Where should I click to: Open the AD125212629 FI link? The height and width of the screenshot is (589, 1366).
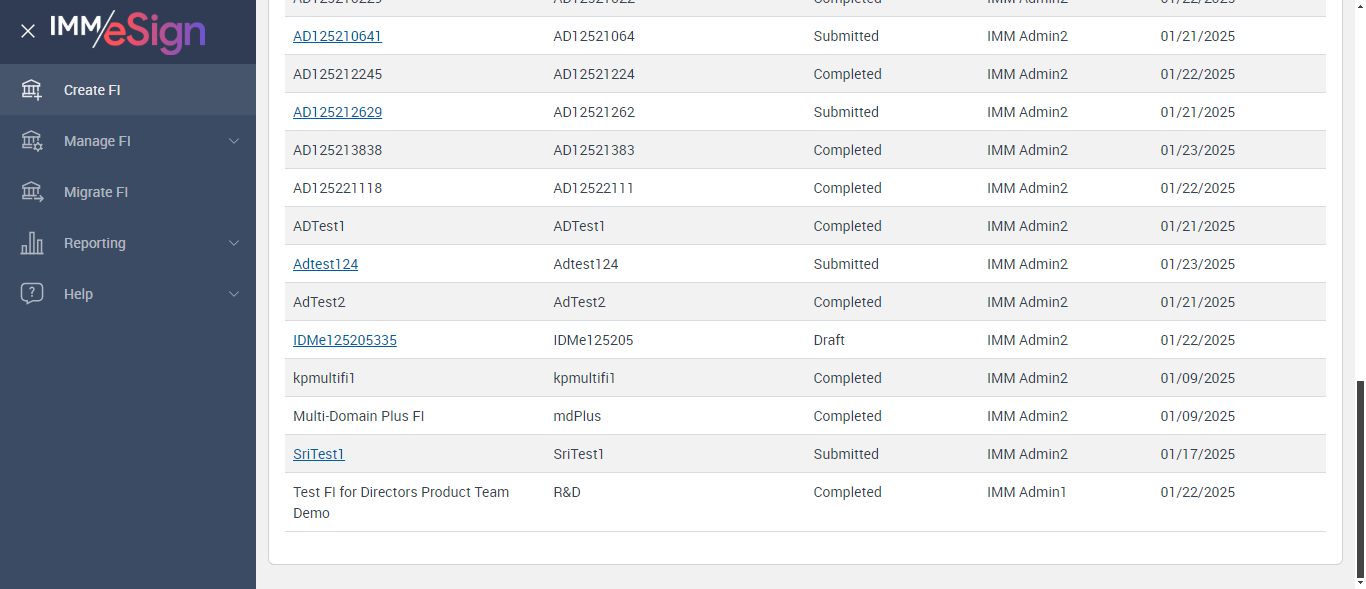[337, 112]
